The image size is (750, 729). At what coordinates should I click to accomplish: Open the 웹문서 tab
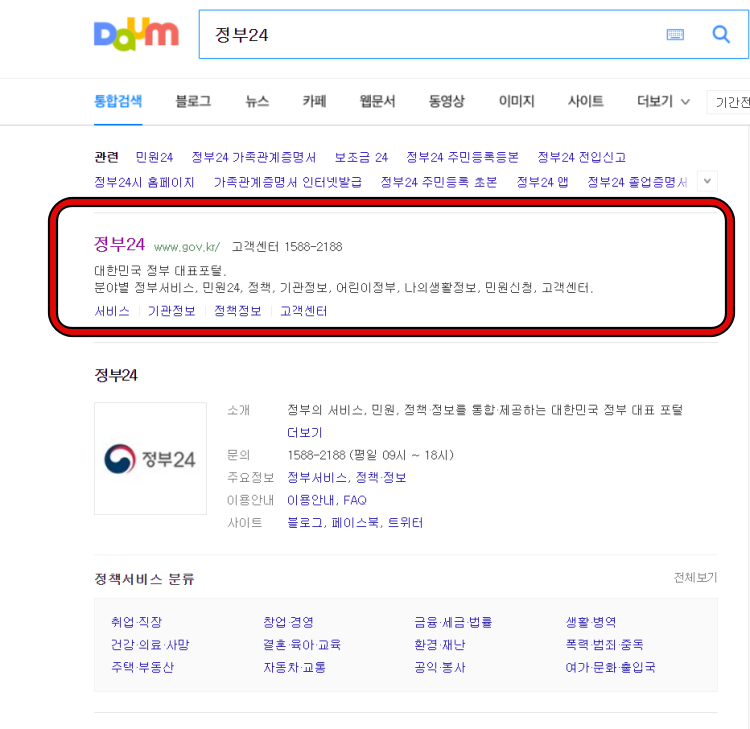pyautogui.click(x=377, y=101)
